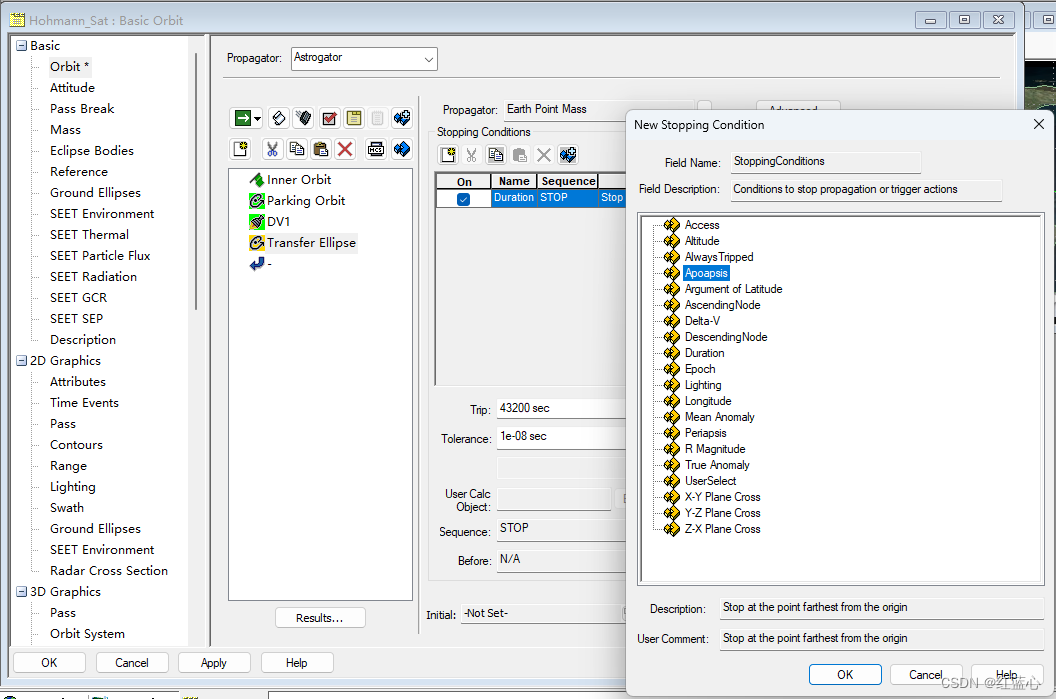Open Time Events under 2D Graphics
The width and height of the screenshot is (1056, 699).
pyautogui.click(x=84, y=403)
